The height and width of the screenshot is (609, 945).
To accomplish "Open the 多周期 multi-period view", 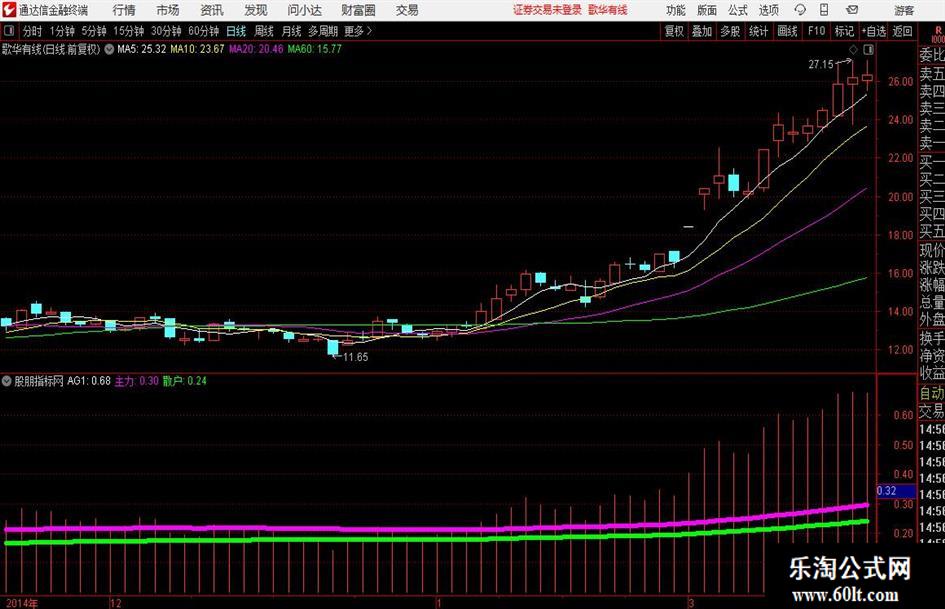I will [323, 31].
